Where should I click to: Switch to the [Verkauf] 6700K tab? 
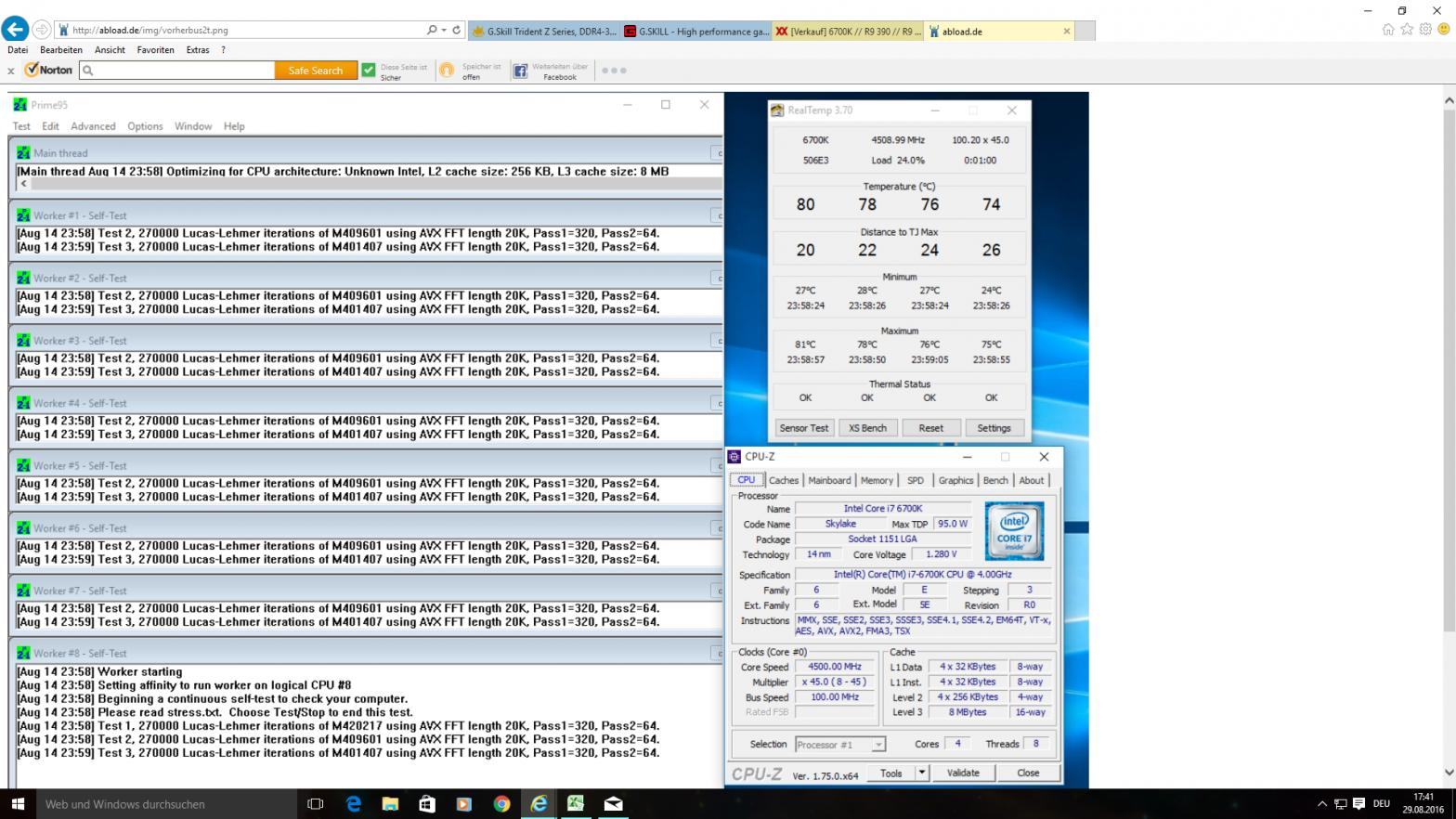point(848,31)
